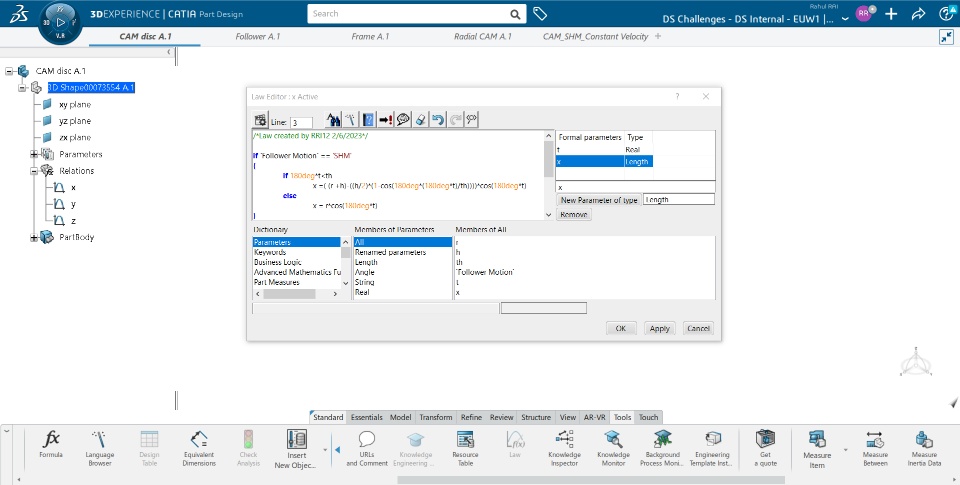The image size is (960, 485).
Task: Select the Essentials action bar tab
Action: pos(367,417)
